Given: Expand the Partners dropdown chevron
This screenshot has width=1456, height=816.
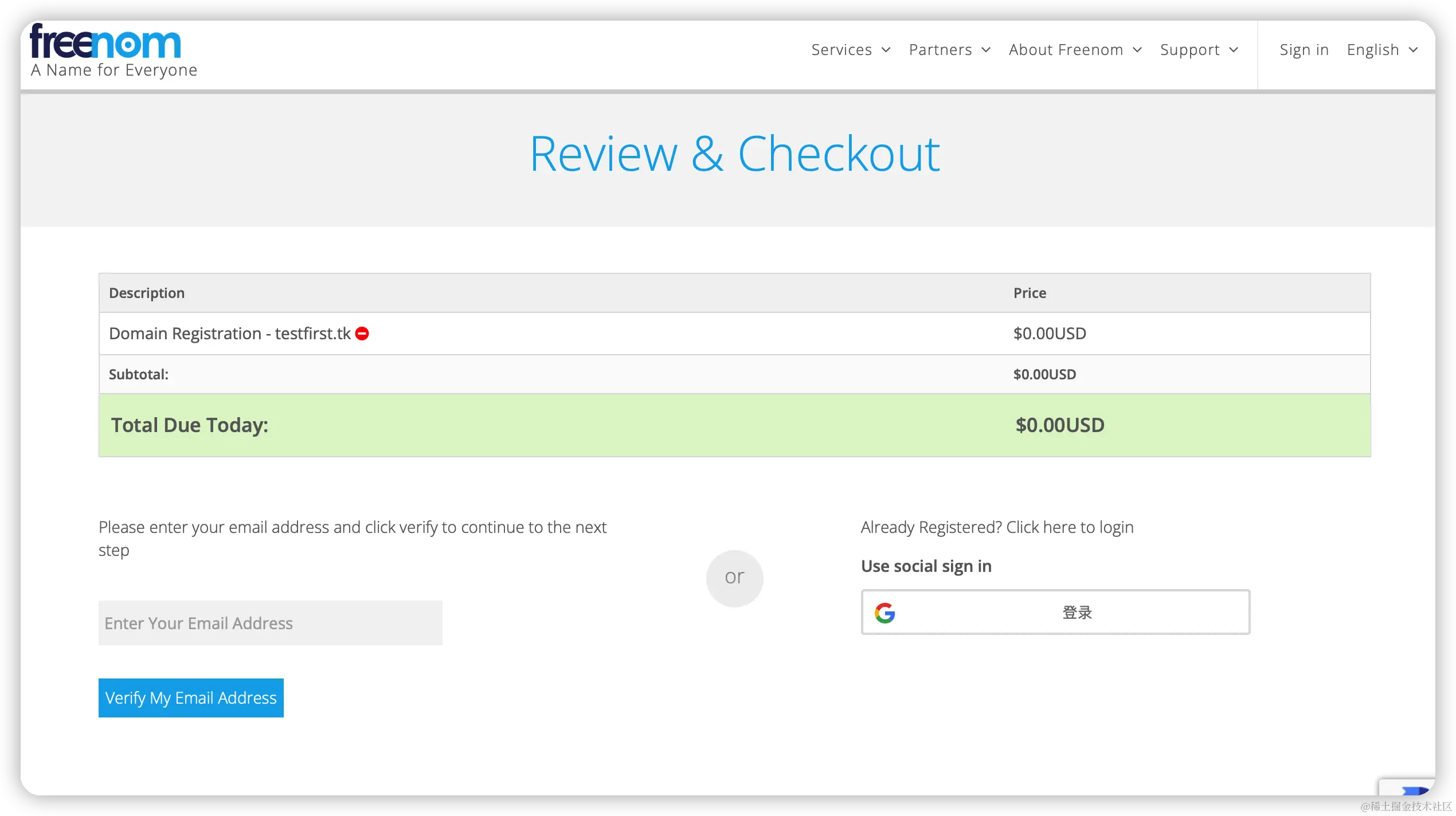Looking at the screenshot, I should (x=986, y=50).
